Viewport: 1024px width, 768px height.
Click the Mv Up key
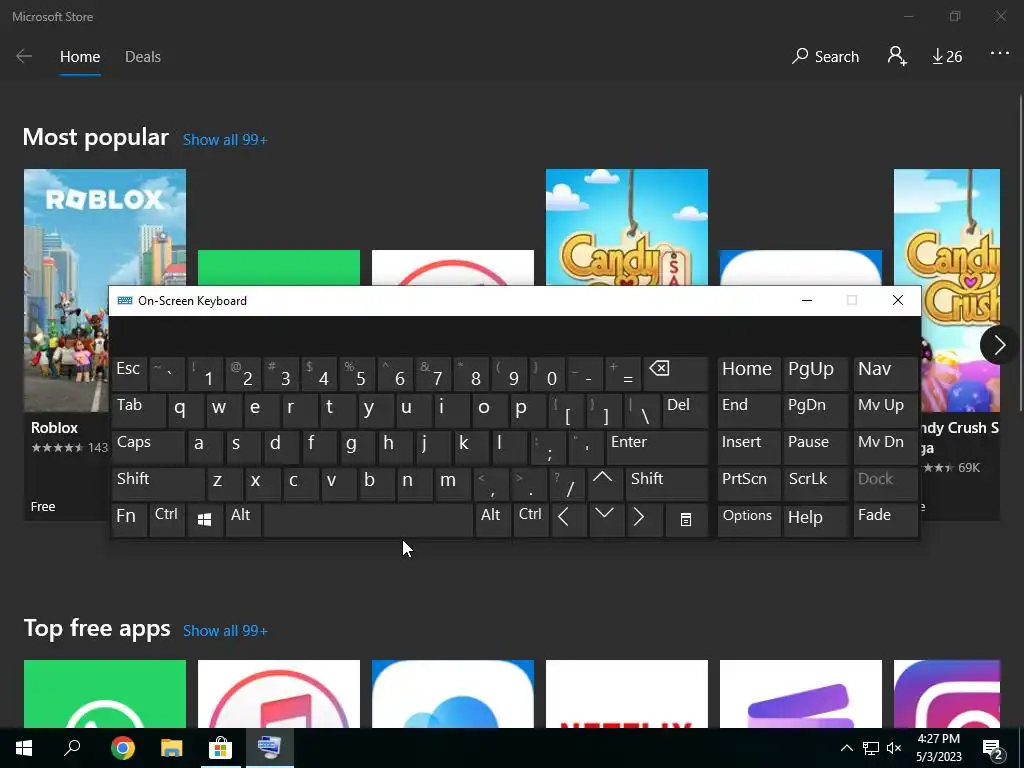click(x=885, y=410)
